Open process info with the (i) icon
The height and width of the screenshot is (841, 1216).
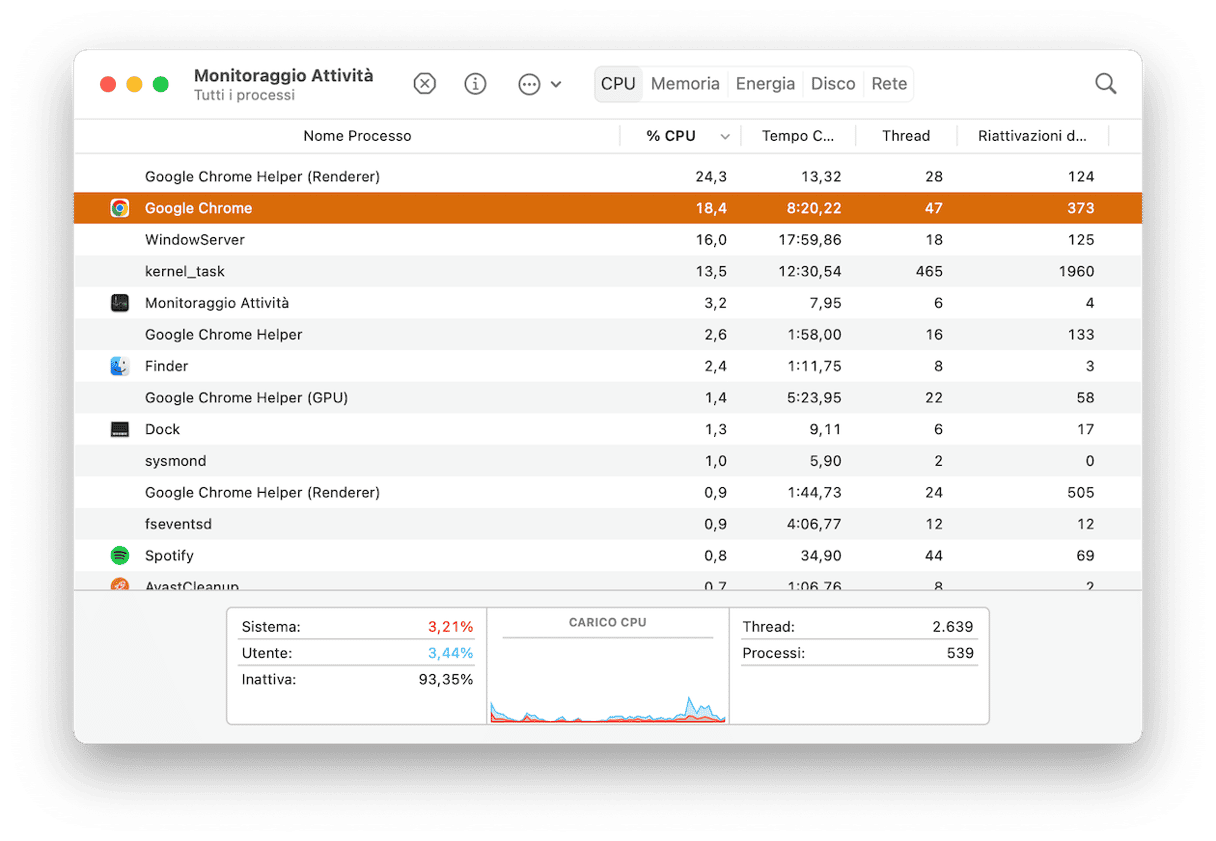(476, 84)
